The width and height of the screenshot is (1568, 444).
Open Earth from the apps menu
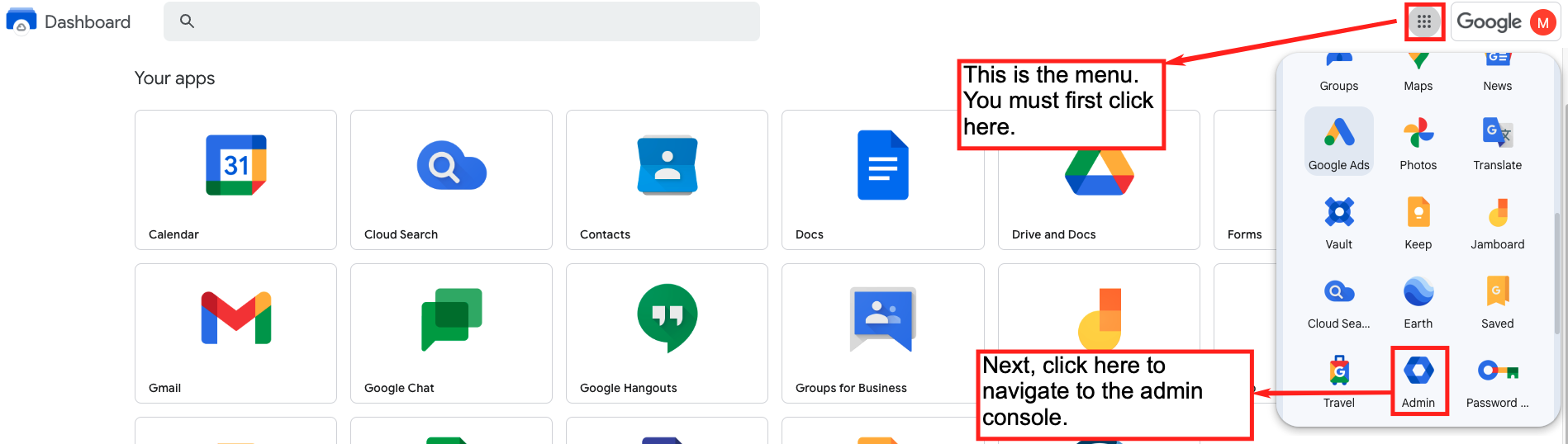(1418, 300)
